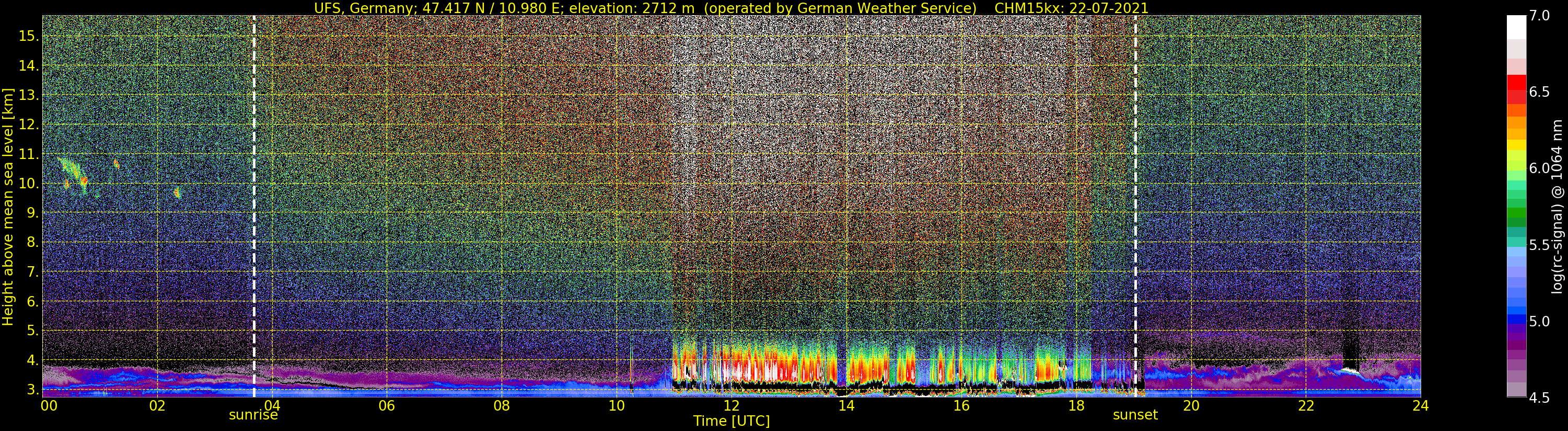Click the 12 tick on the time axis
Viewport: 1568px width, 431px height.
[731, 406]
